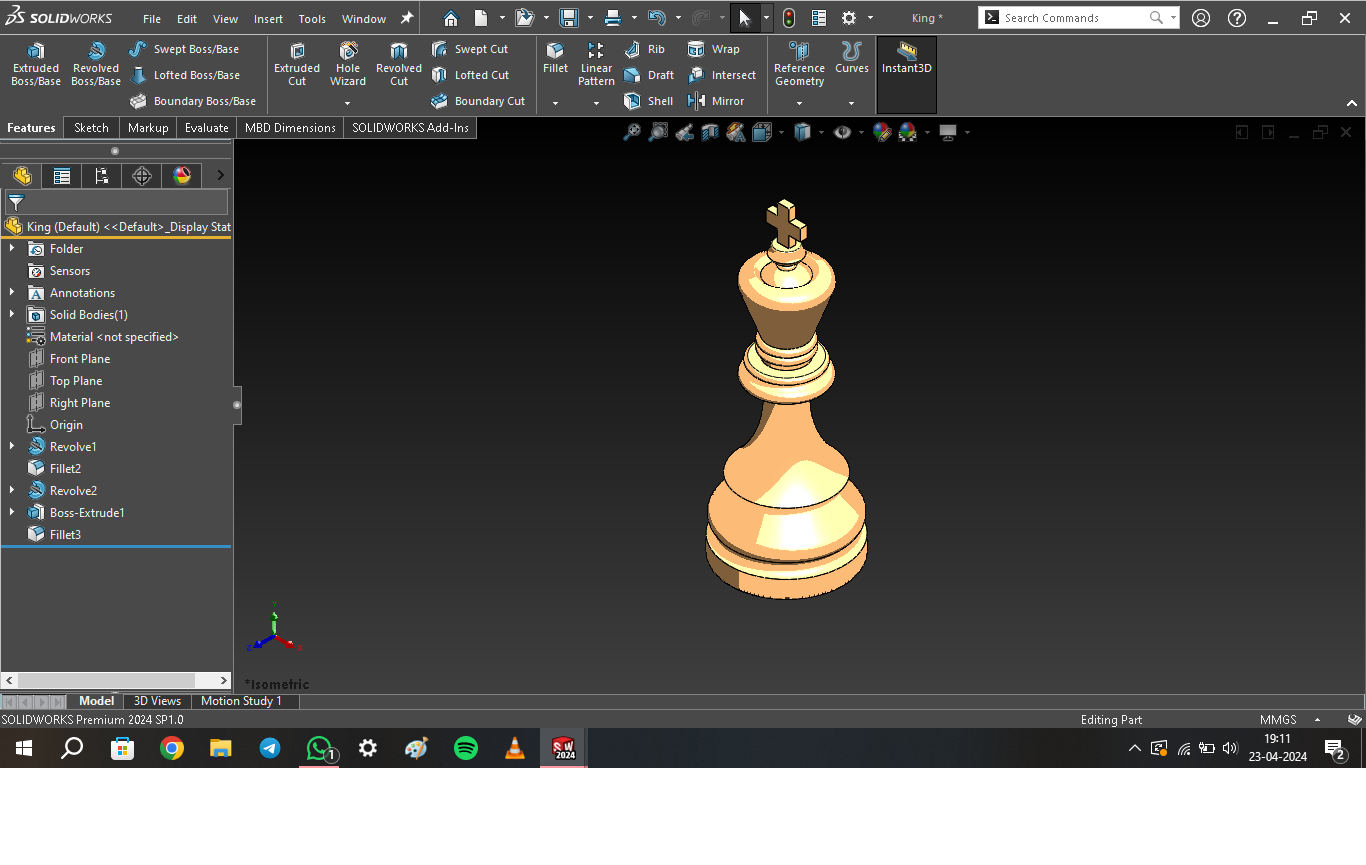Open the Tools menu
1366x865 pixels.
(312, 19)
